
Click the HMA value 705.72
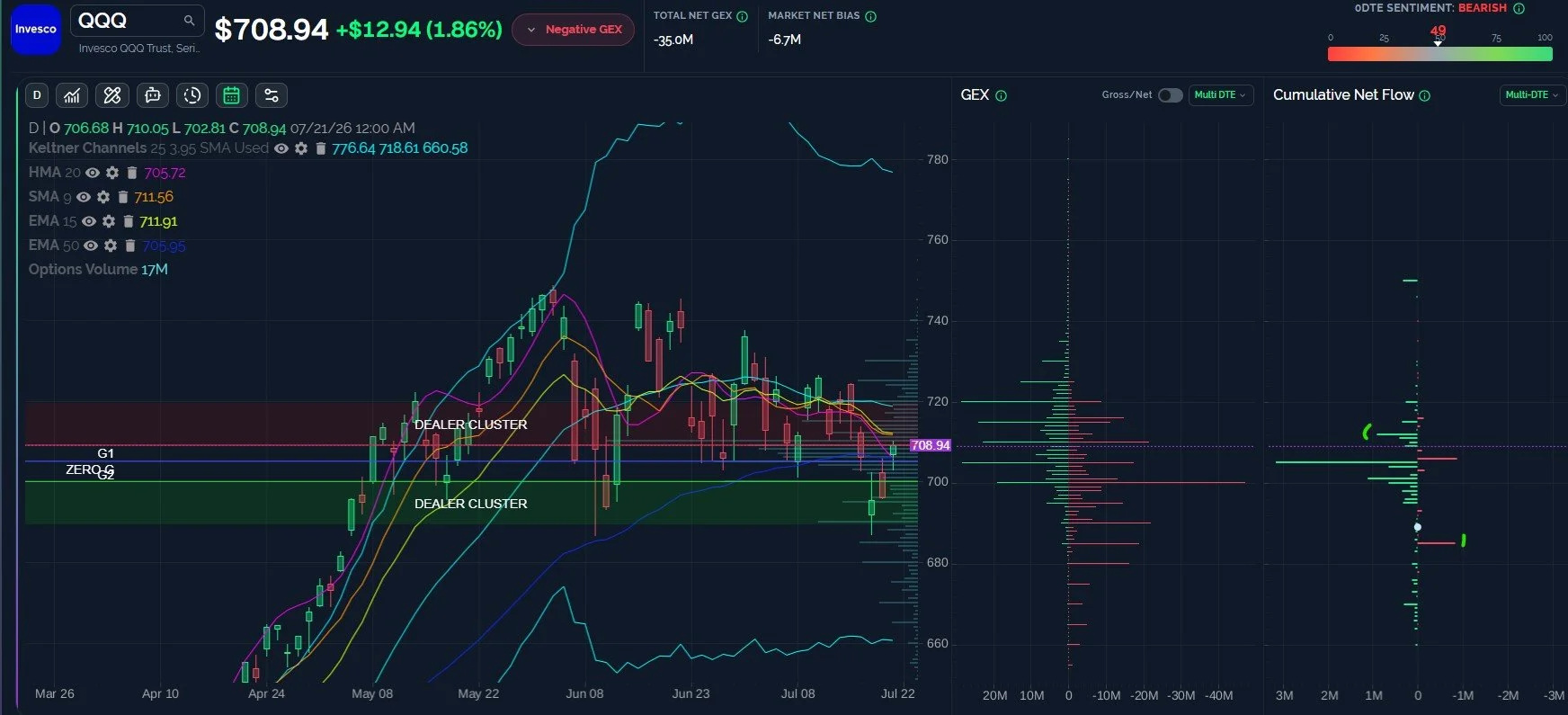pyautogui.click(x=165, y=173)
